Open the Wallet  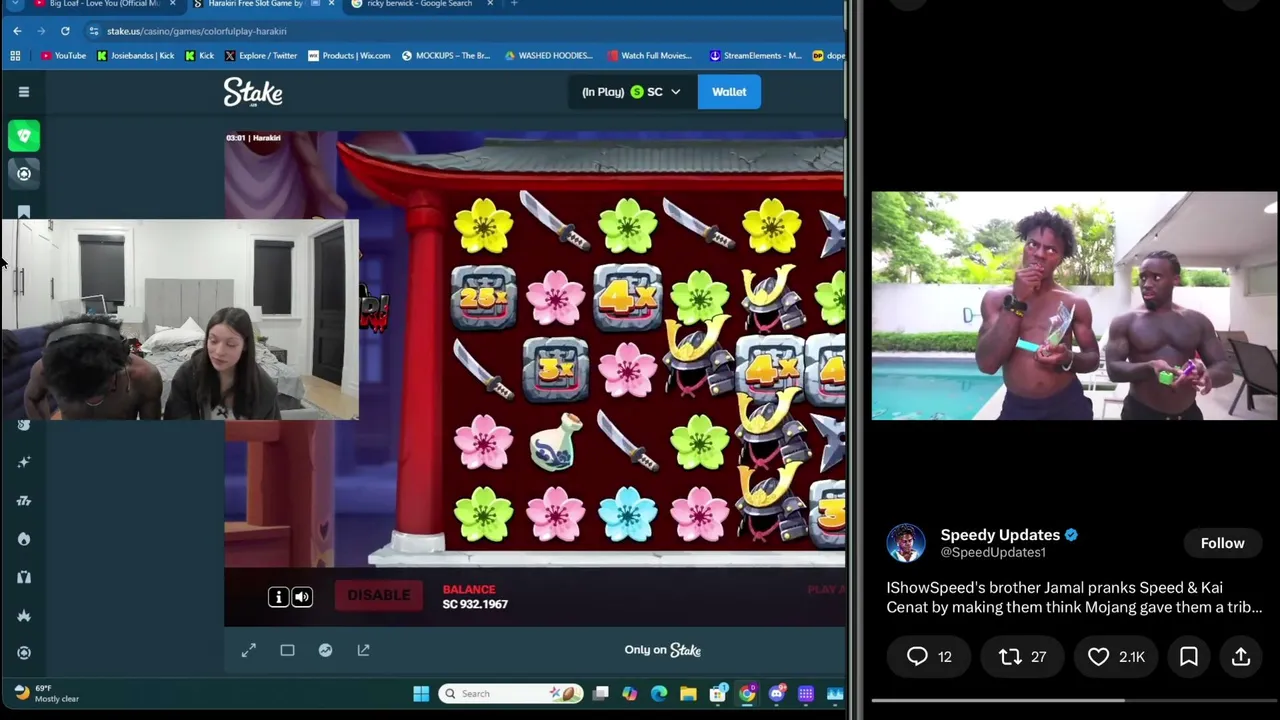[x=729, y=92]
